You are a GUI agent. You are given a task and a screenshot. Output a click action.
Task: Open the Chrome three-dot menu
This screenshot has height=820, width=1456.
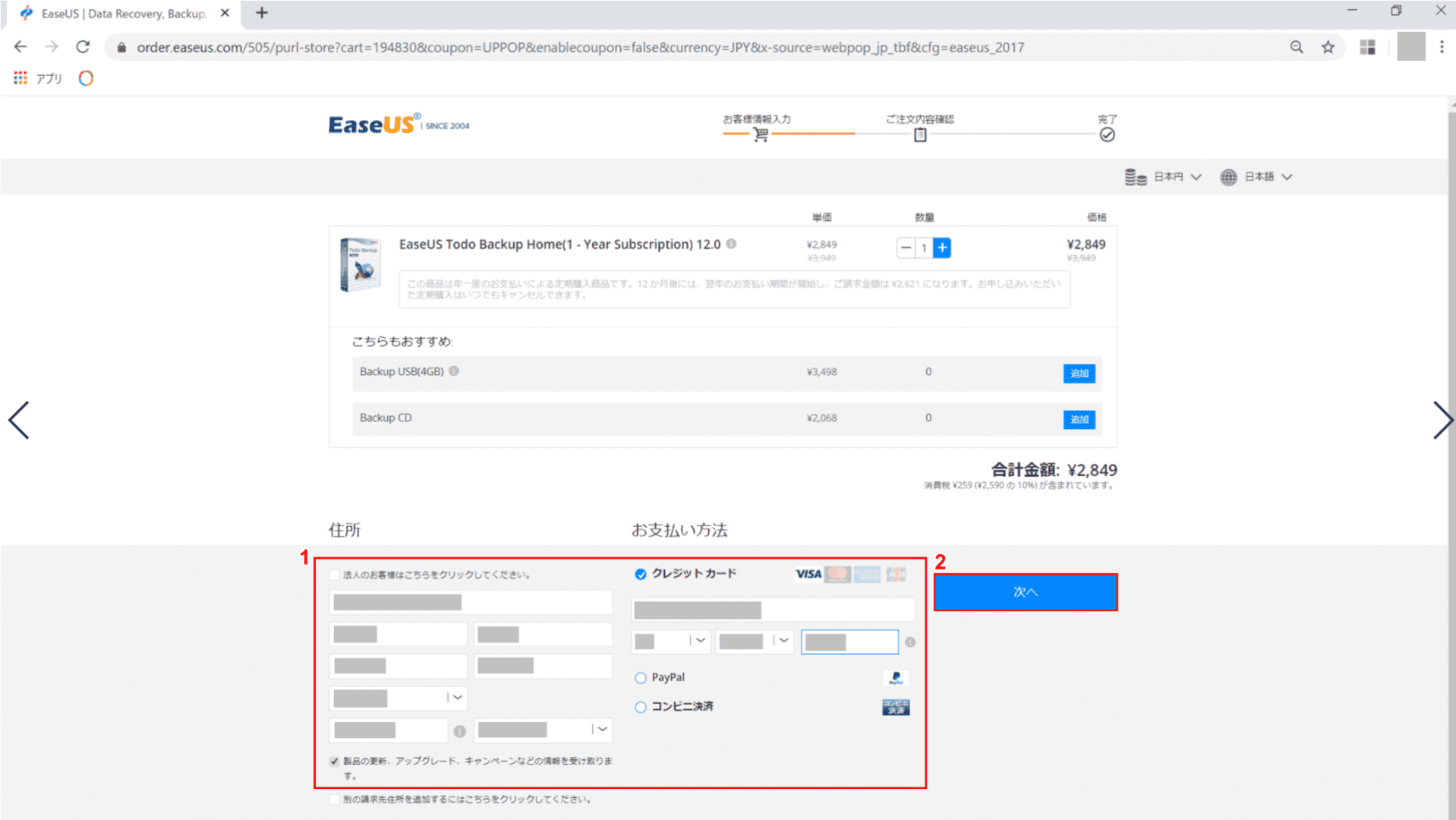1442,47
